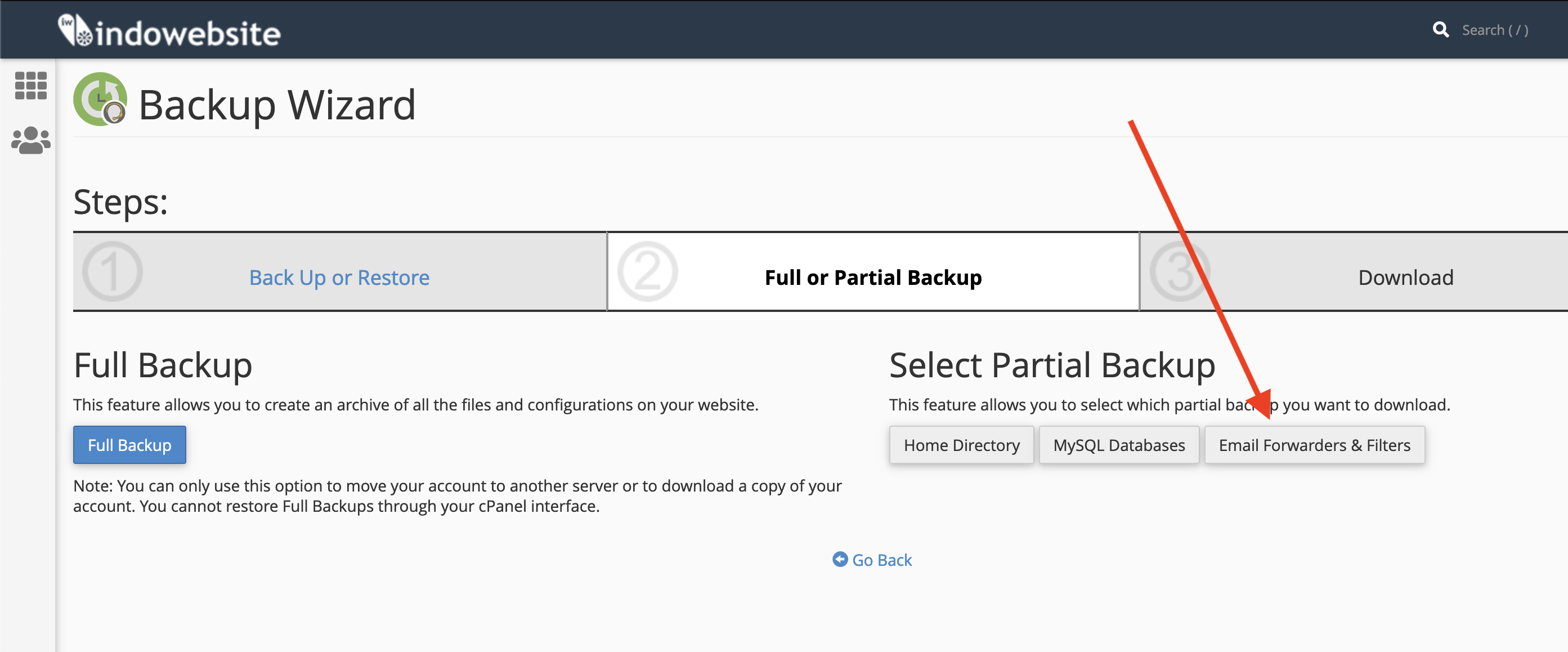Open the User Manager people icon

pyautogui.click(x=30, y=141)
